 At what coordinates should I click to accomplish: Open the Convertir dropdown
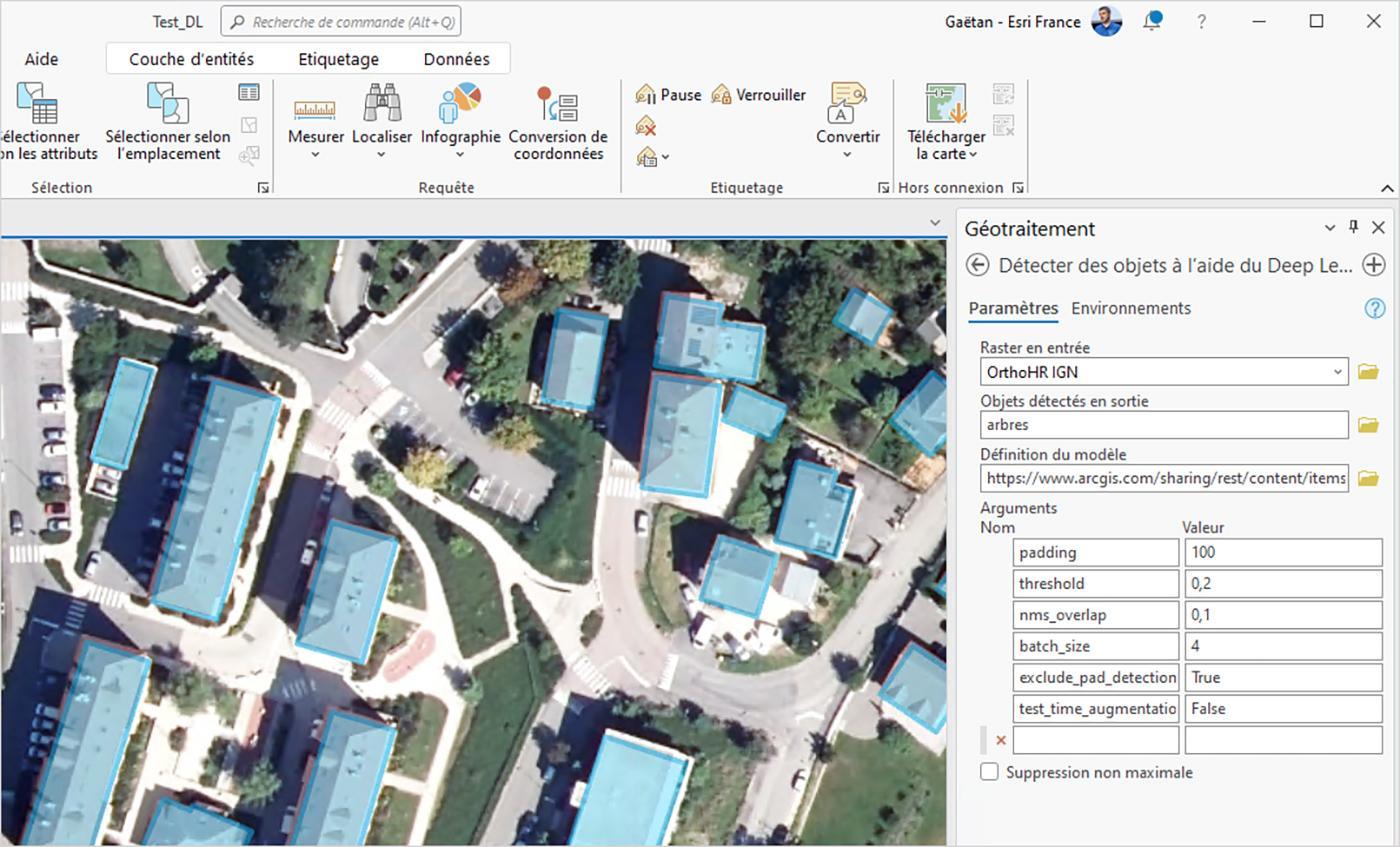point(847,121)
